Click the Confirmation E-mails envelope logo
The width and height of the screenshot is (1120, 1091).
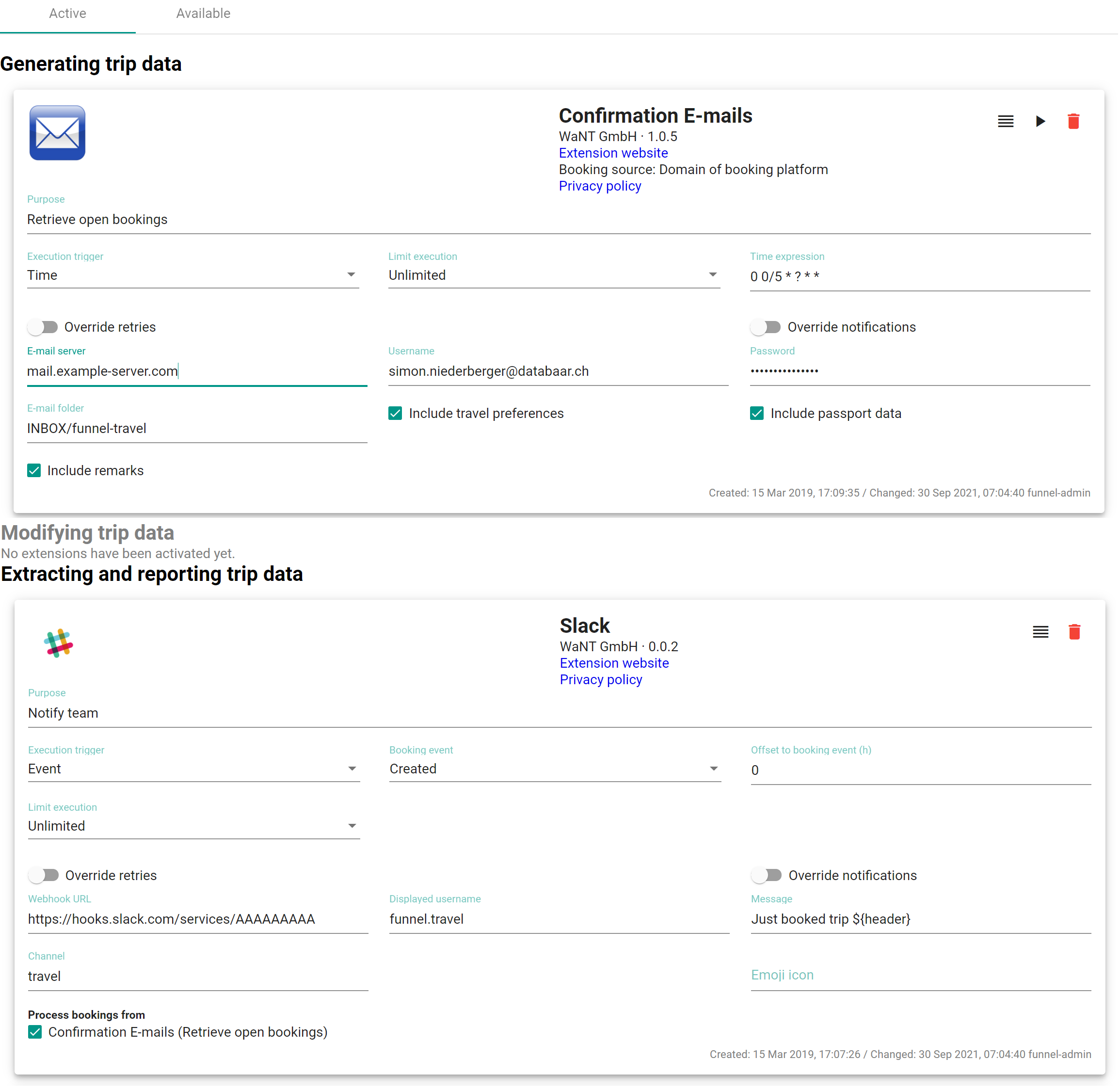tap(57, 133)
